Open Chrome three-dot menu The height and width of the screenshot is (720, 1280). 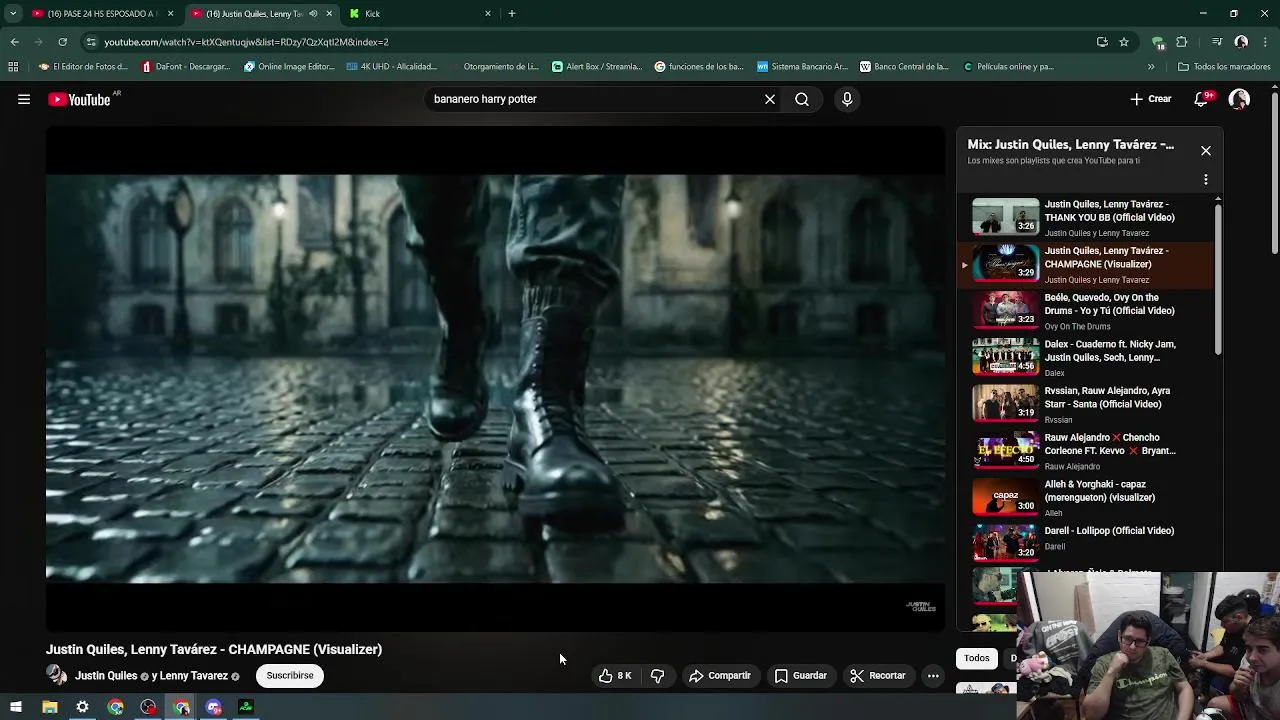click(1265, 42)
